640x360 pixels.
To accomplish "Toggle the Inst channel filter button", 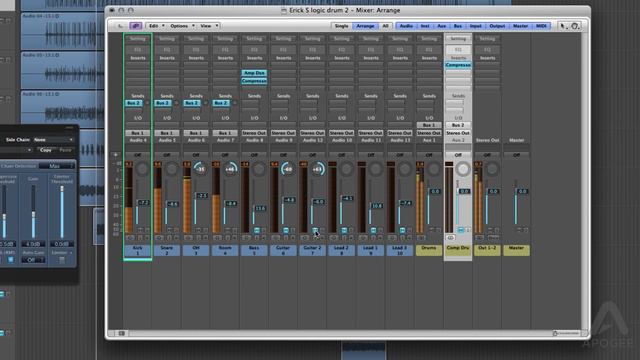I will click(425, 26).
